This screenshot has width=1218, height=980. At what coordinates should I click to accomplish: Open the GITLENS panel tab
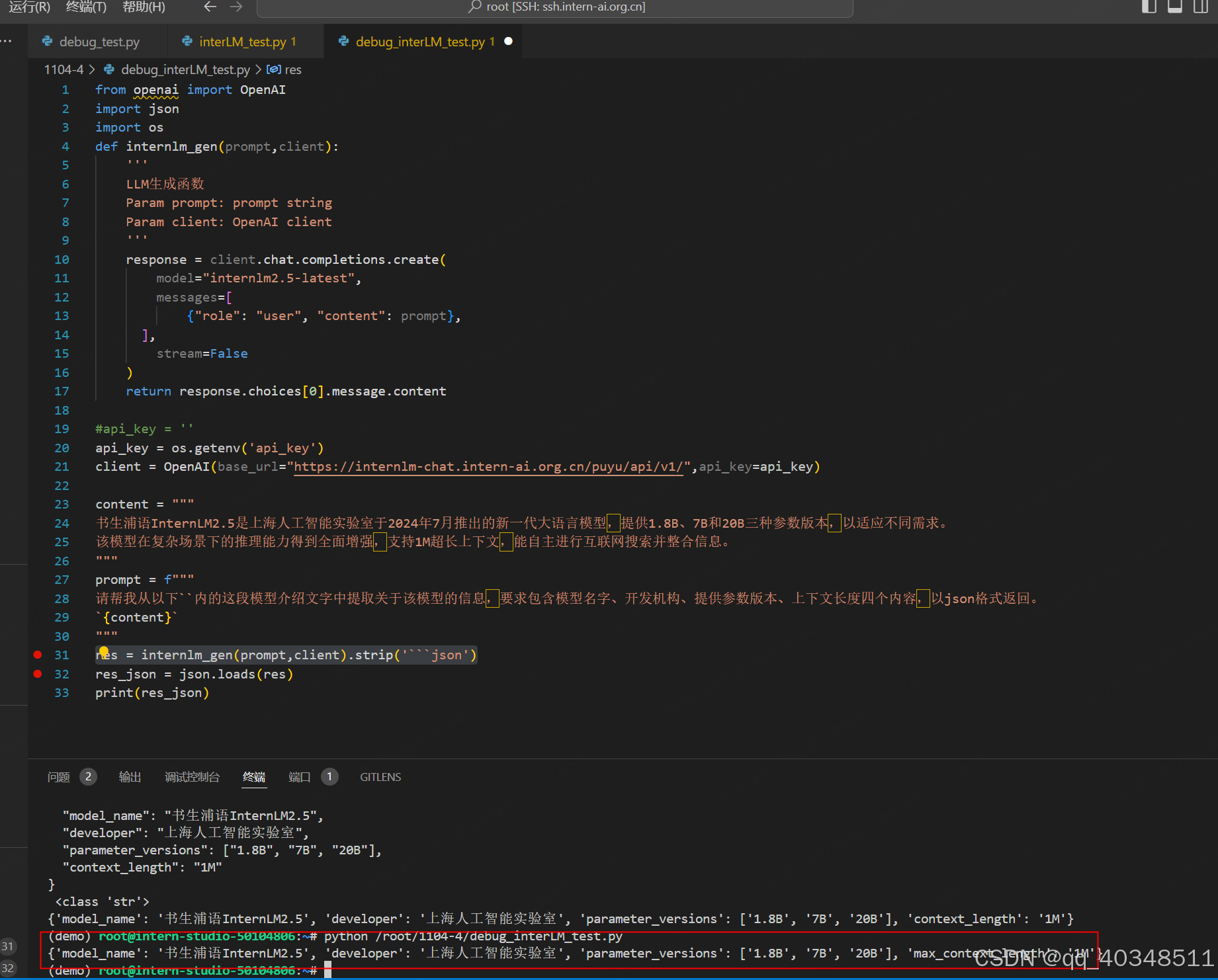[380, 777]
